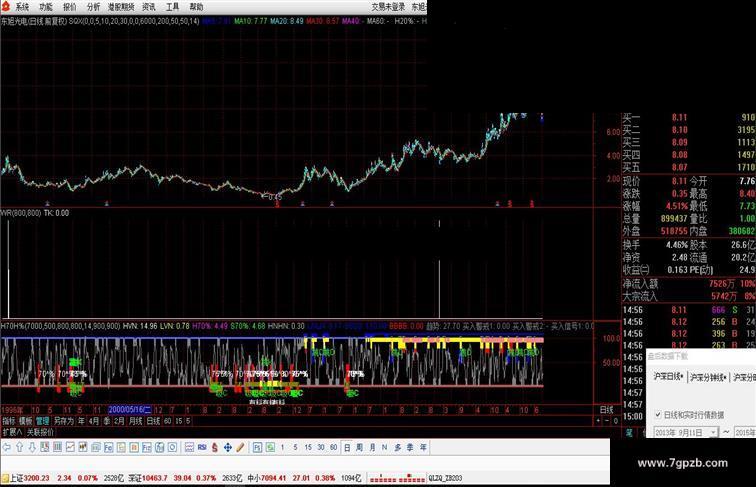Click the Fe toolbar icon
The height and width of the screenshot is (487, 756).
point(108,447)
